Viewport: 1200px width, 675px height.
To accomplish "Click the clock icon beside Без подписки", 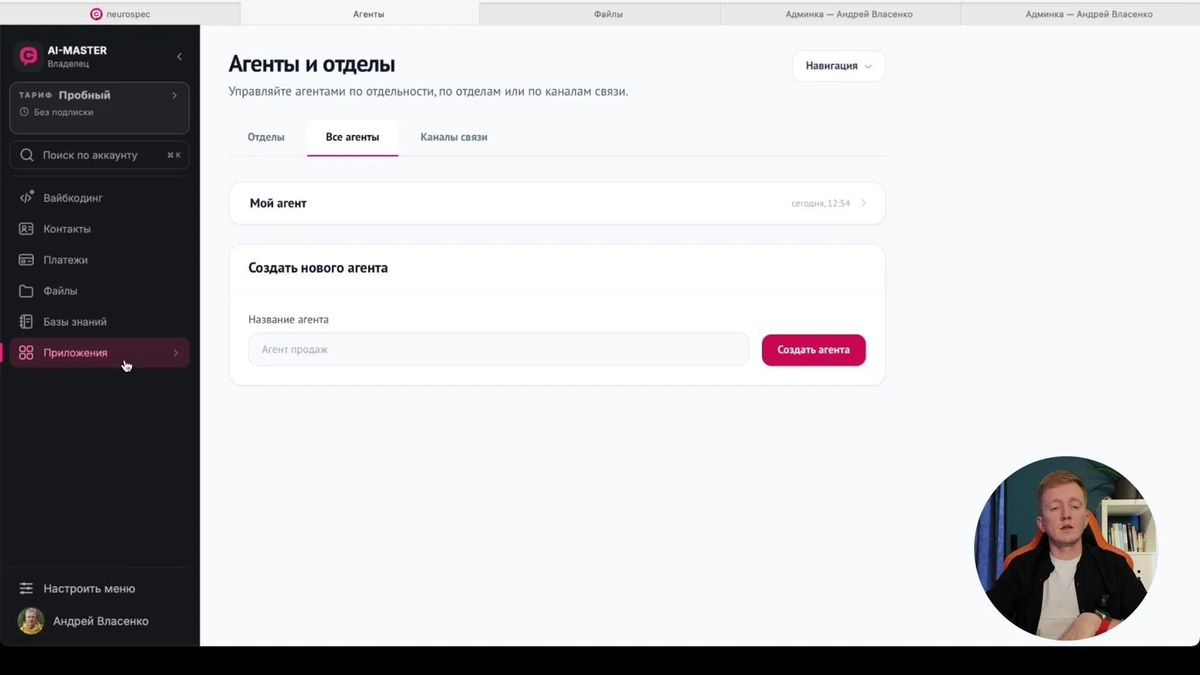I will (x=24, y=112).
